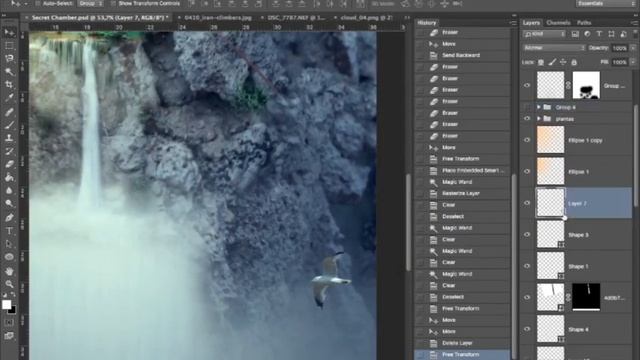Hide the plantas group
Screen dimensions: 640x360
coord(527,119)
